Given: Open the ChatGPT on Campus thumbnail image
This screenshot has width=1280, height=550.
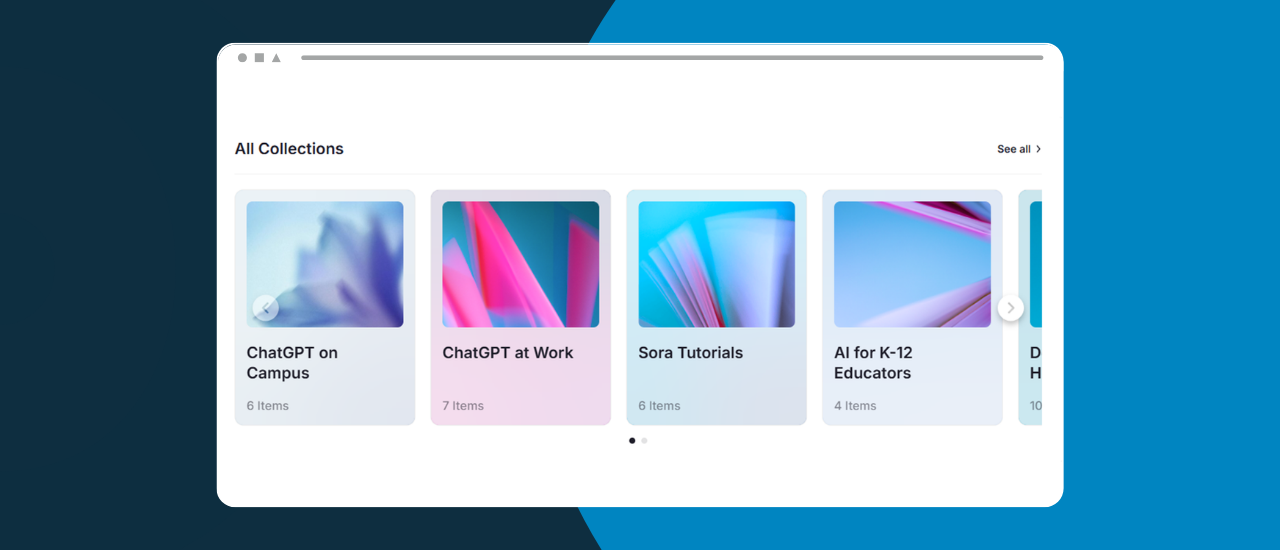Looking at the screenshot, I should 325,264.
